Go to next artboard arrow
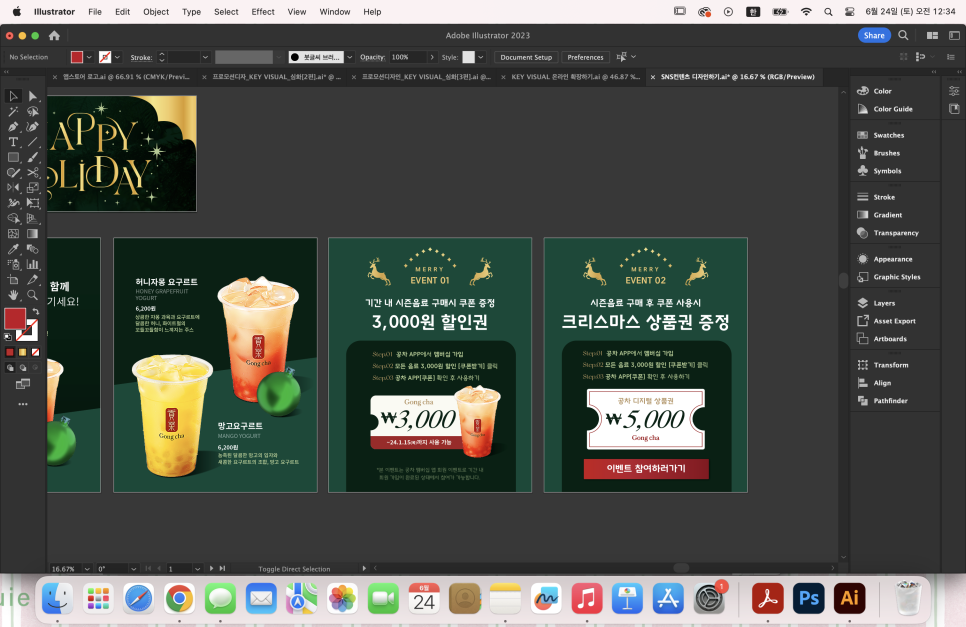966x627 pixels. pos(211,568)
